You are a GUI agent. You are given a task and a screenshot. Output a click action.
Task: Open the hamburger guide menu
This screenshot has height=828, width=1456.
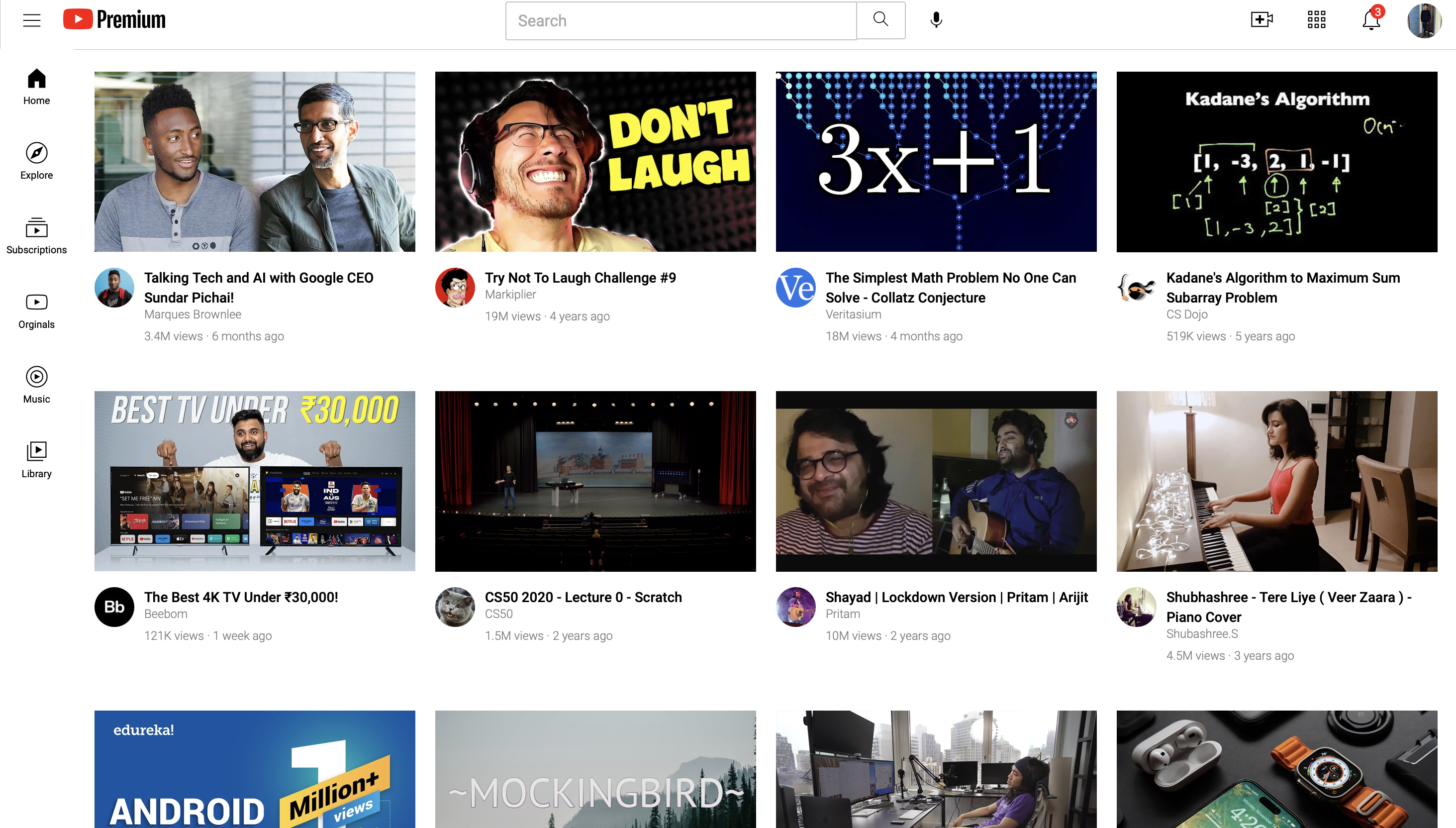coord(32,20)
